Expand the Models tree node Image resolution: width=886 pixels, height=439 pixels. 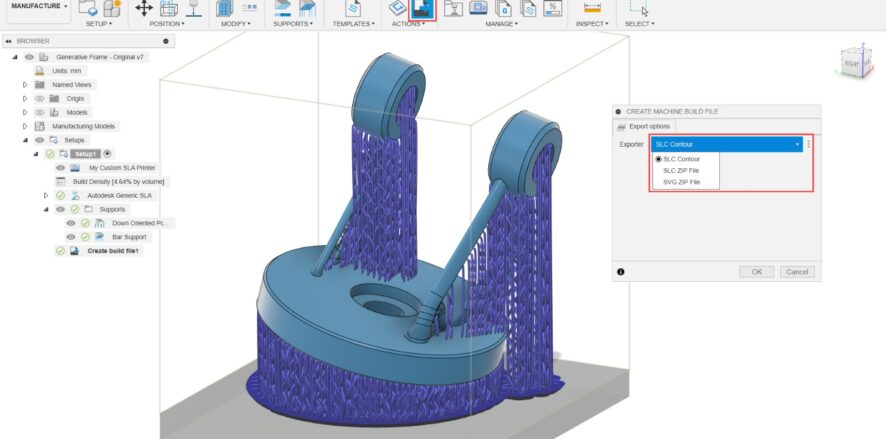click(25, 112)
